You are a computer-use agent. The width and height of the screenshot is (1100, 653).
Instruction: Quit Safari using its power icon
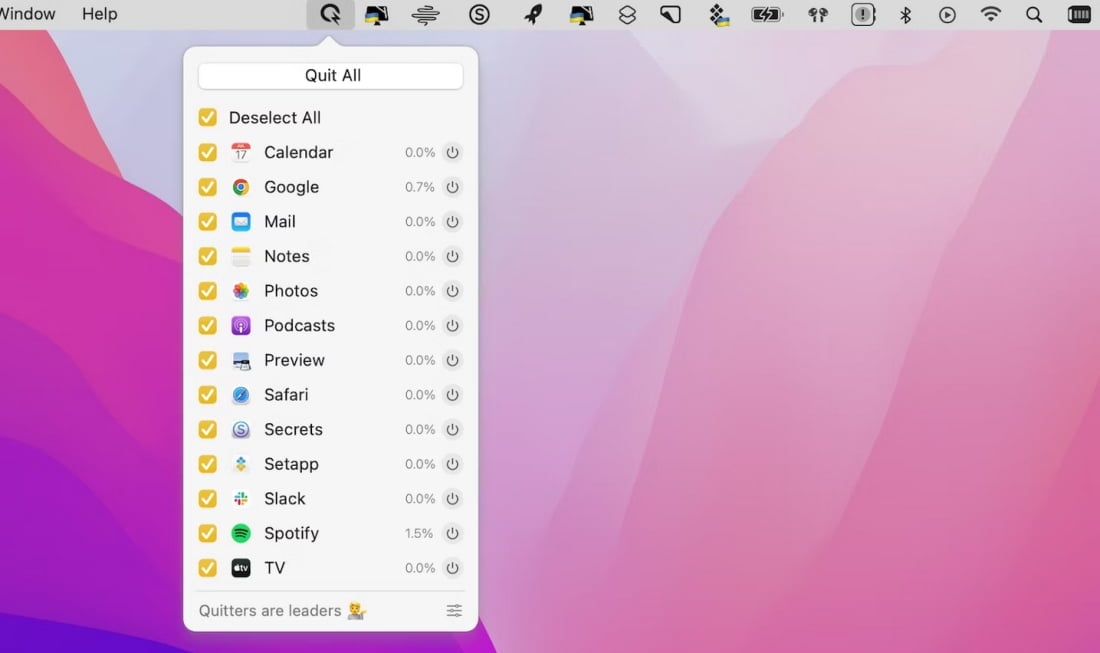[x=452, y=395]
